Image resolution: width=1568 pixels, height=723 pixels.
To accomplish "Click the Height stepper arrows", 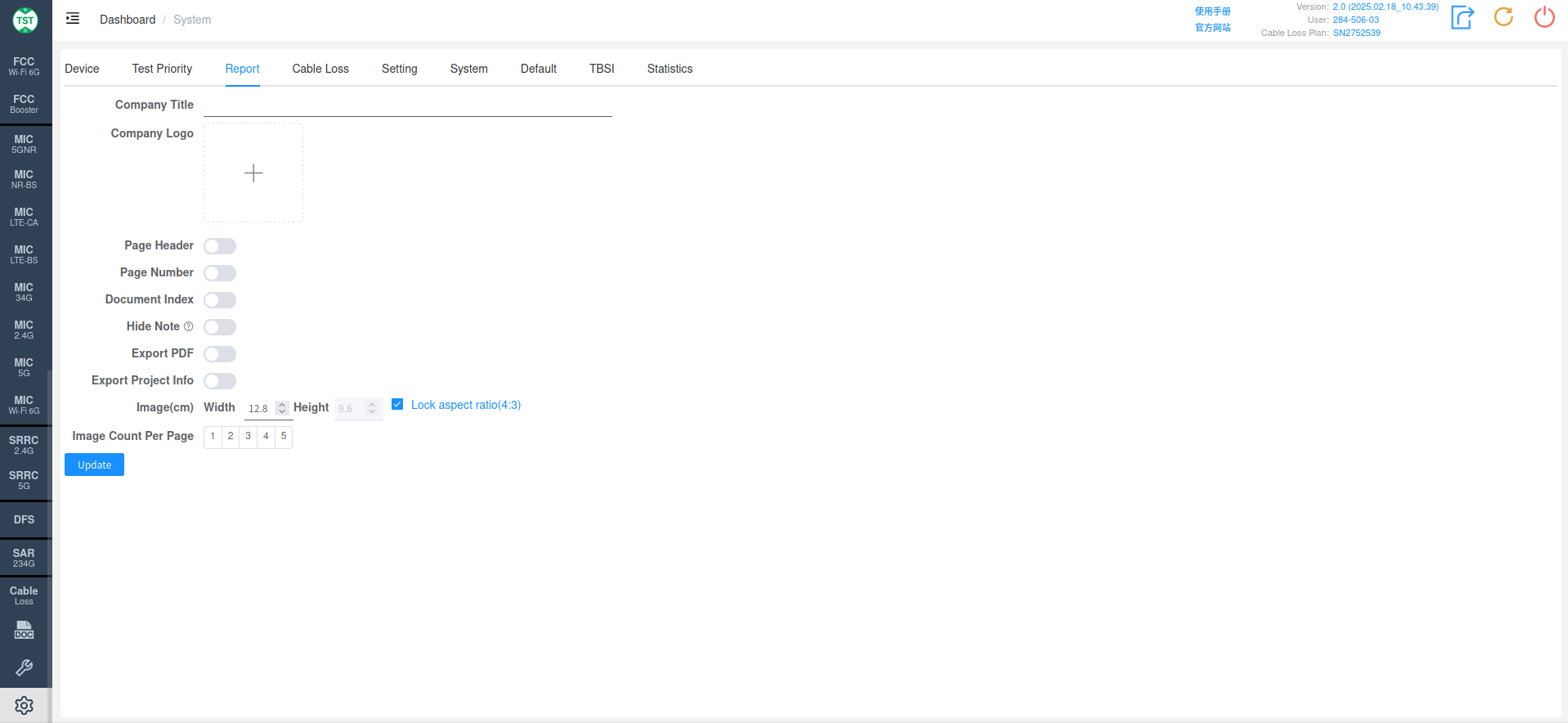I will [372, 408].
